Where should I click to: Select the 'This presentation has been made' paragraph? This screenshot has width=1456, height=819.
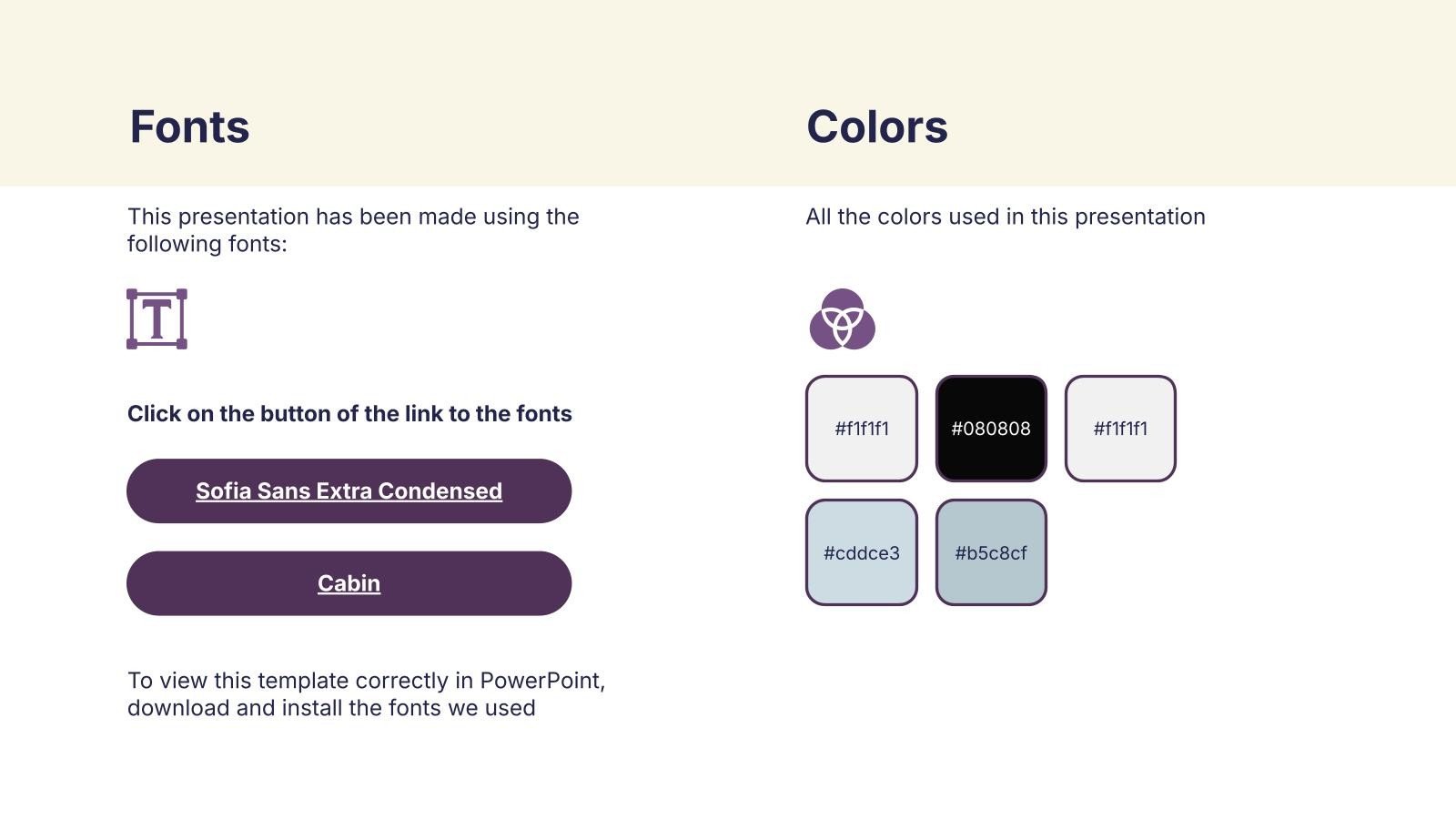click(x=353, y=217)
